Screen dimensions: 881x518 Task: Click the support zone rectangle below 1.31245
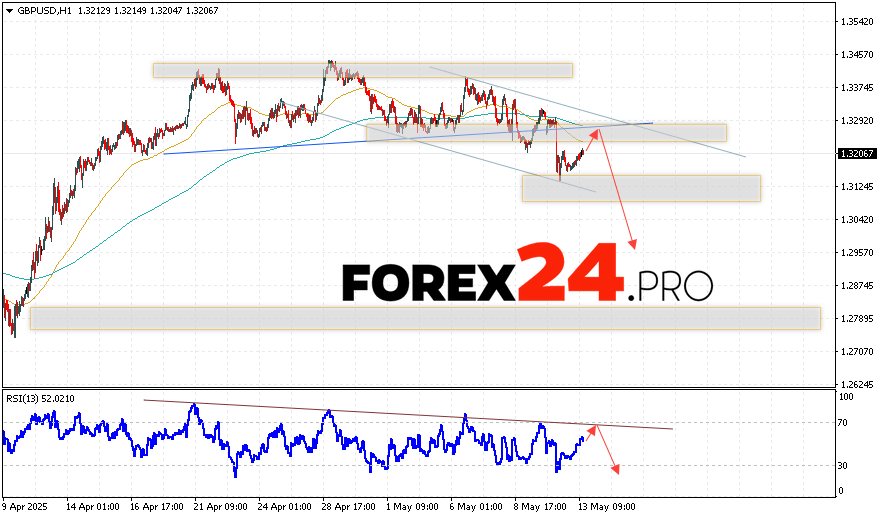[x=640, y=188]
